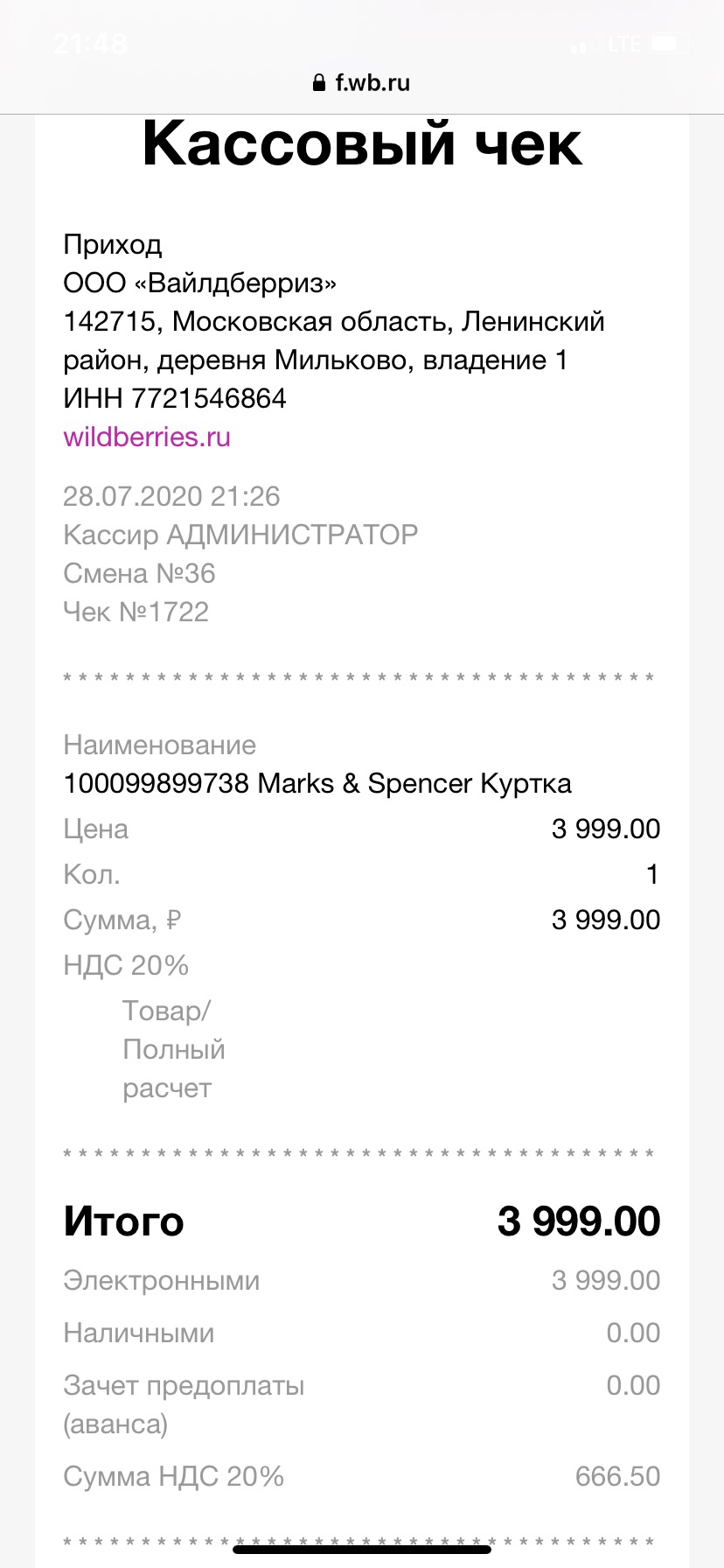Tap the padlock icon in address bar
724x1568 pixels.
click(319, 83)
